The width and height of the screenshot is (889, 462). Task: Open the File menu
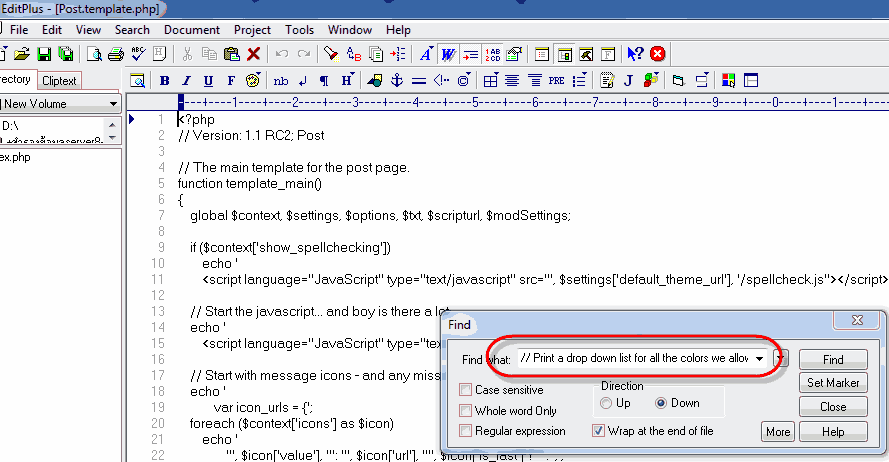point(19,30)
